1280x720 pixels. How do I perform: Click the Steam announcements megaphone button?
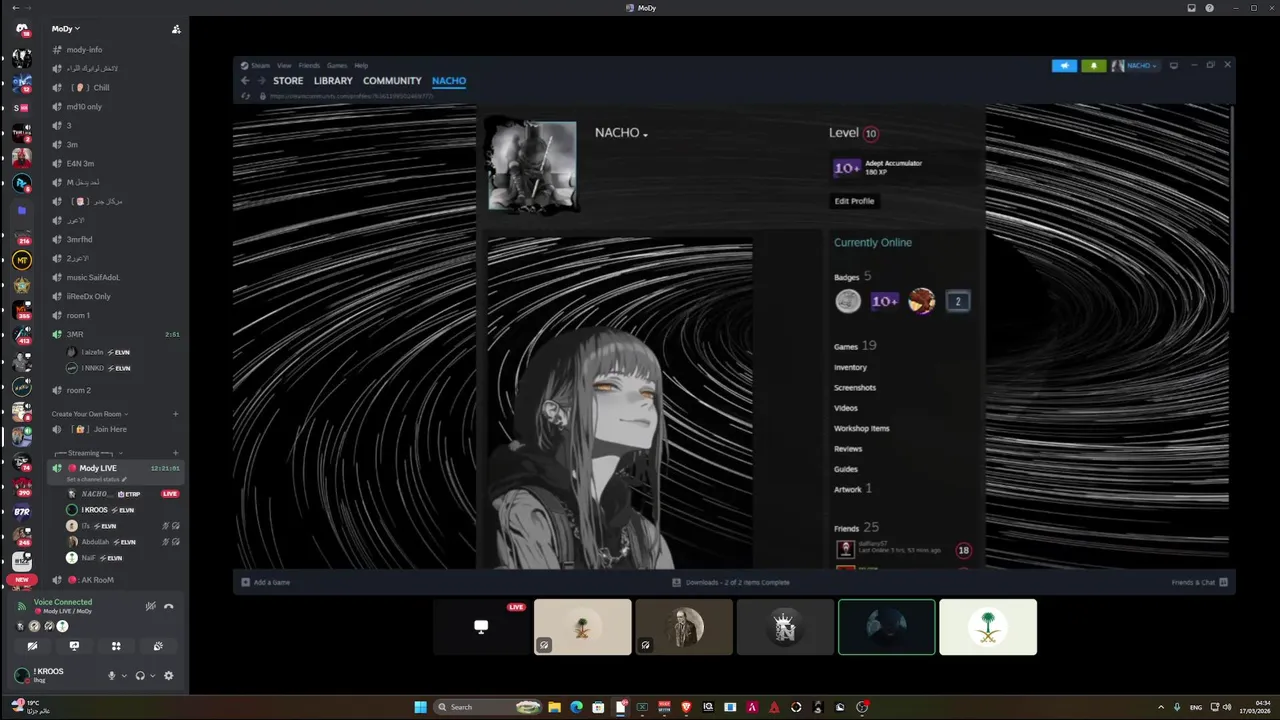[1064, 66]
